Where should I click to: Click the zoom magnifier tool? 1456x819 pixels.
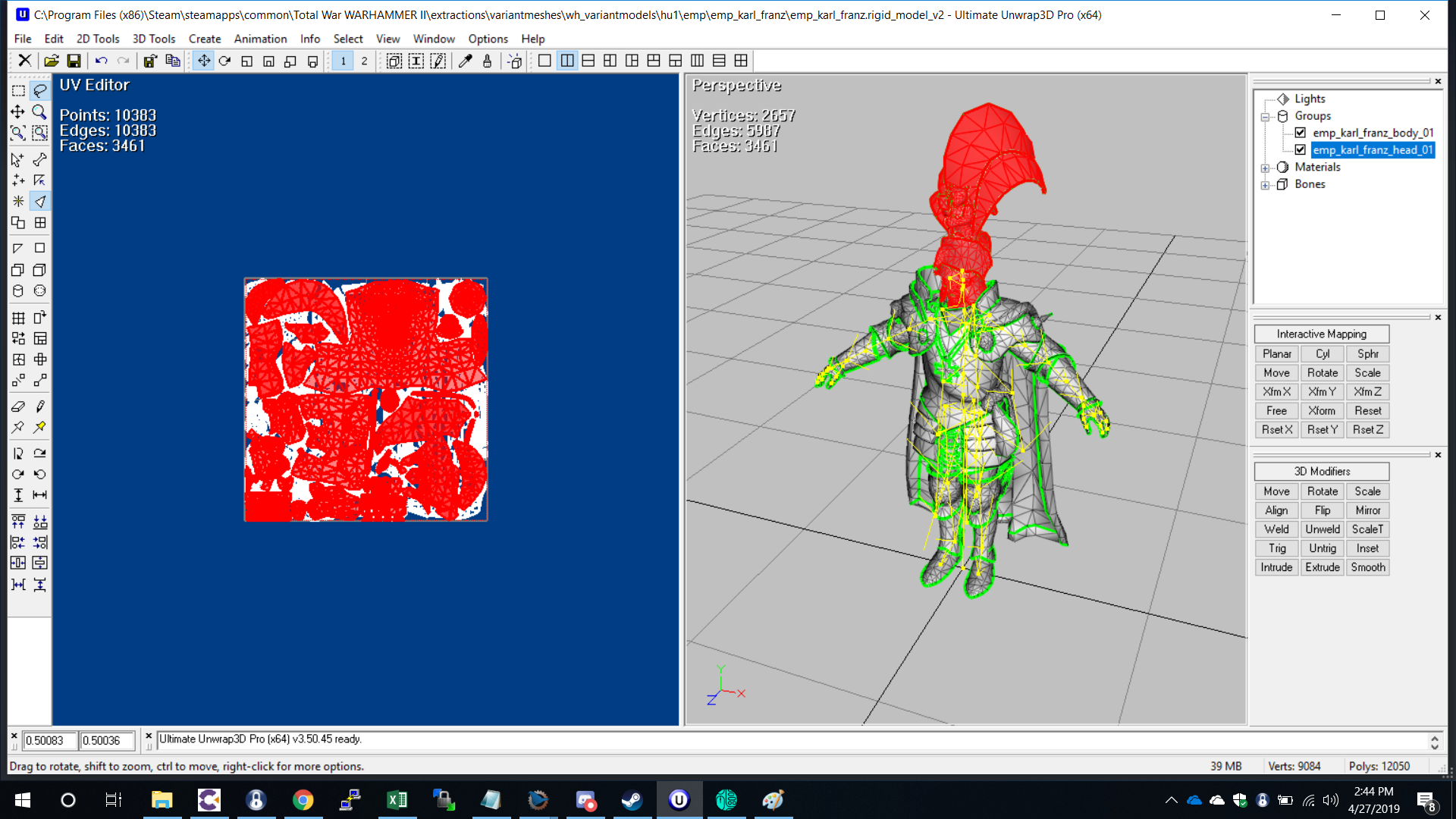39,112
